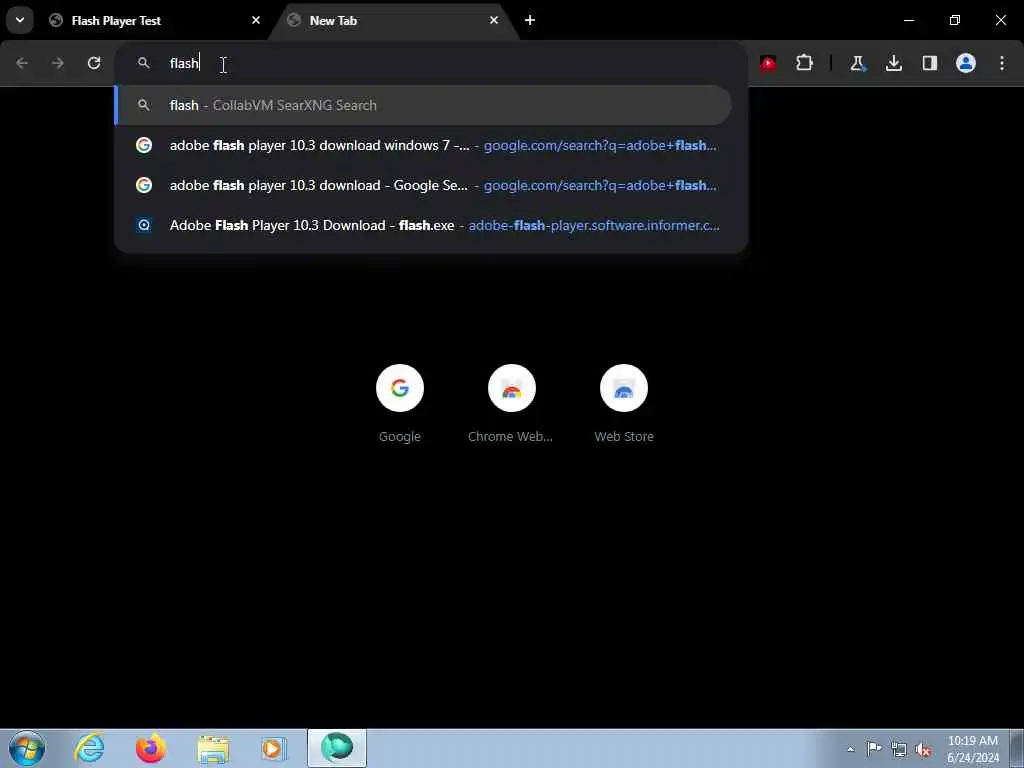Viewport: 1024px width, 768px height.
Task: Click the 'Web Store' shortcut label
Action: [624, 436]
